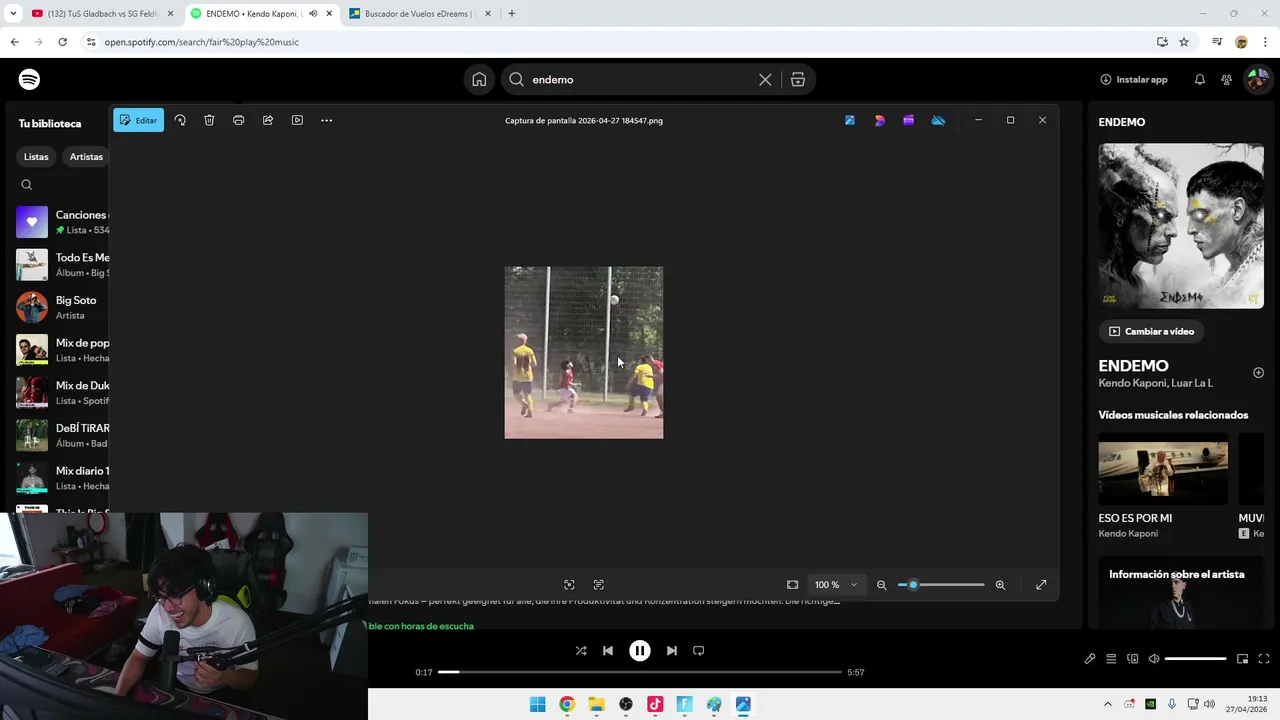Connect to a device in Spotify
1280x720 pixels.
(x=1133, y=659)
